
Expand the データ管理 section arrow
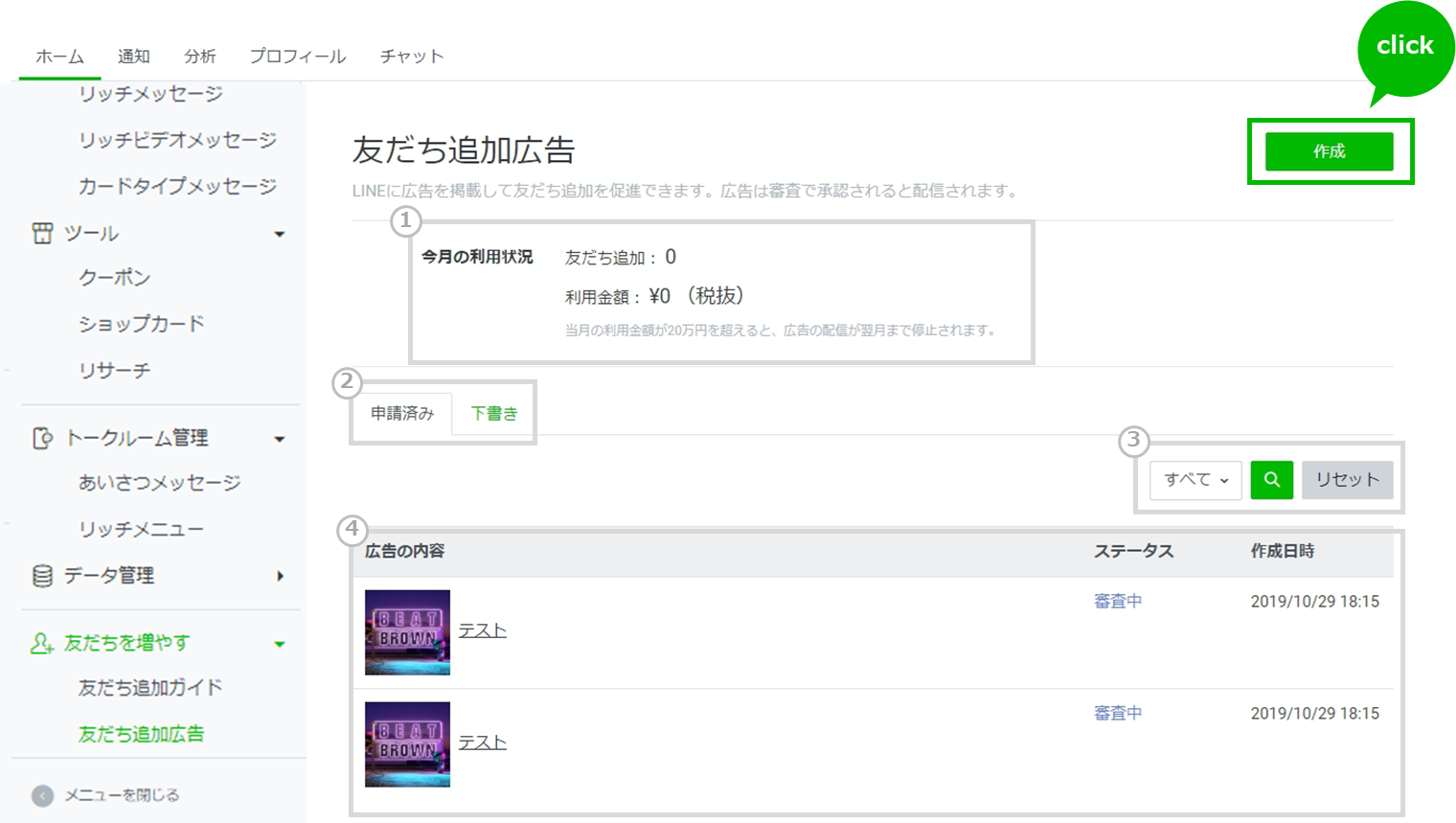click(280, 576)
